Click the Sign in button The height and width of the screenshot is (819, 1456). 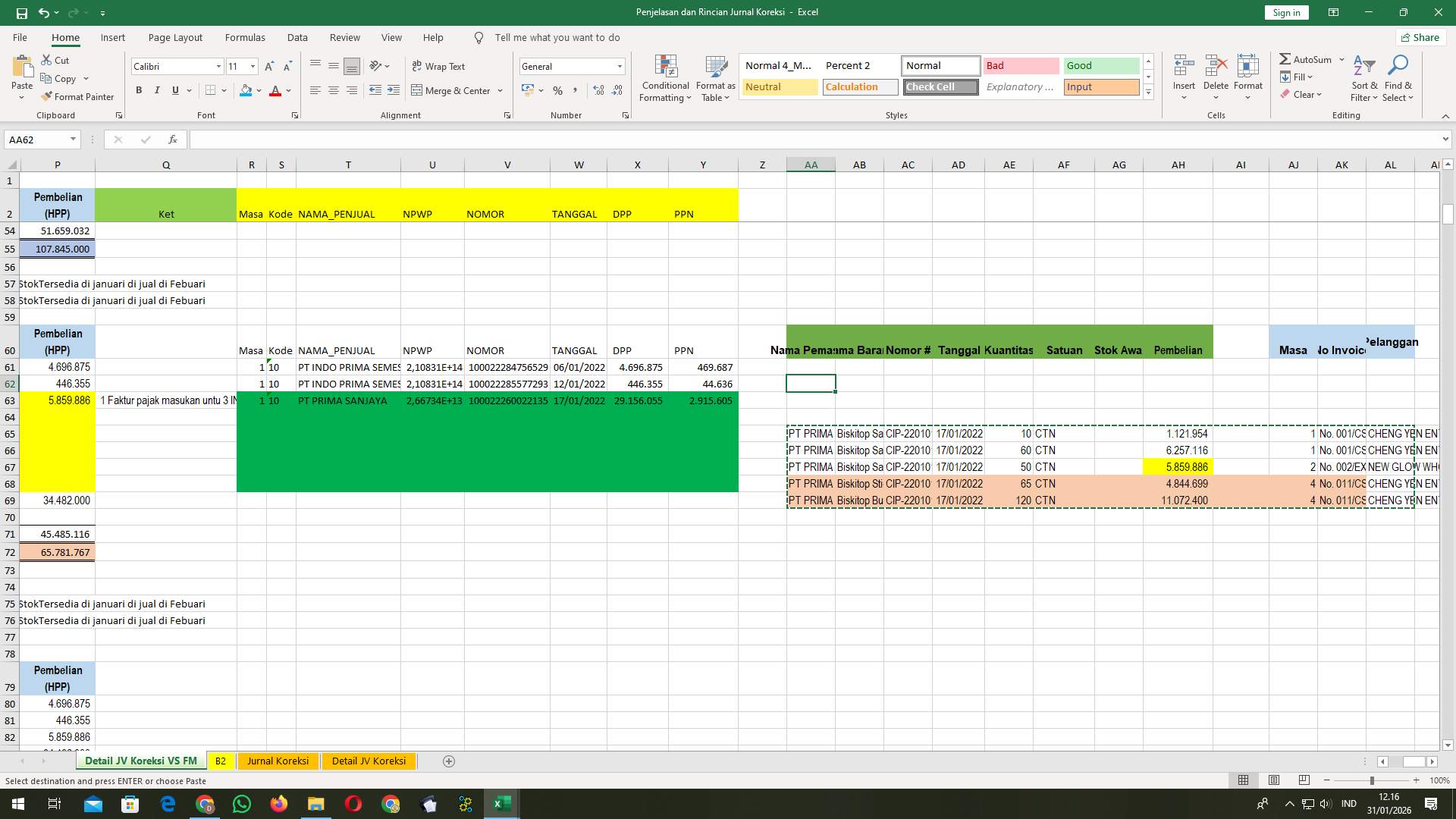tap(1286, 12)
